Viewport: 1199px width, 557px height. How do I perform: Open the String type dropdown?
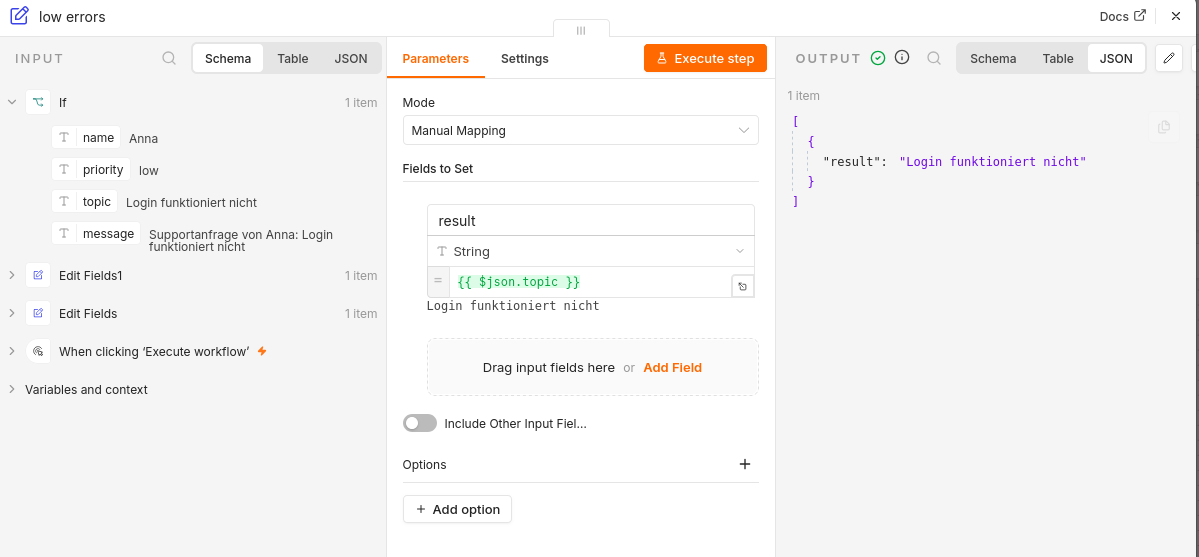[590, 251]
